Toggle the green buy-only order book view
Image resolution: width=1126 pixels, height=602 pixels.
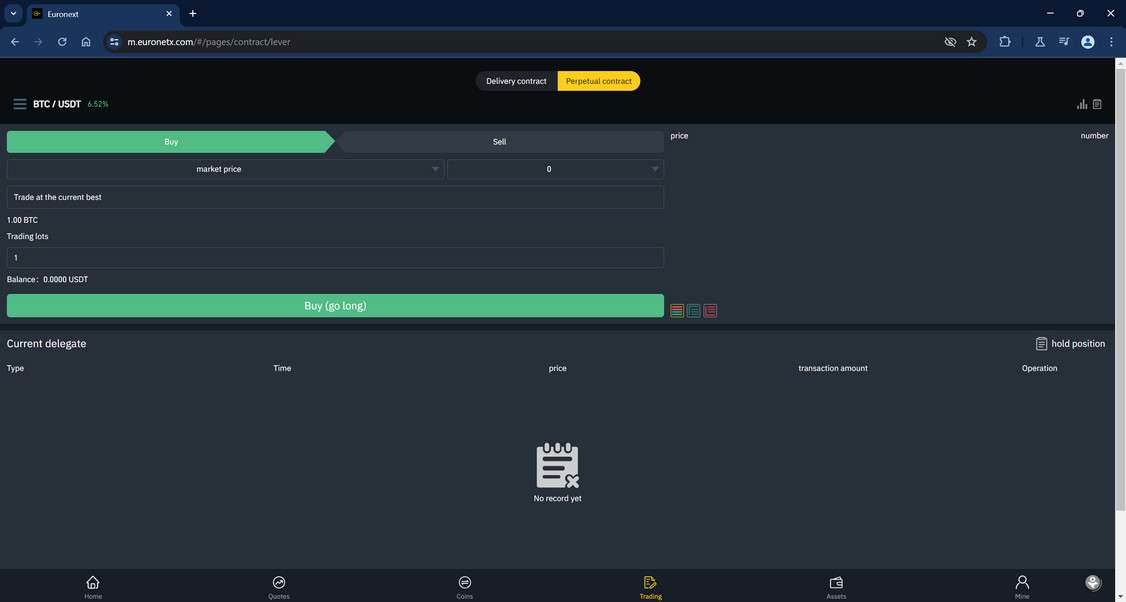click(x=693, y=310)
